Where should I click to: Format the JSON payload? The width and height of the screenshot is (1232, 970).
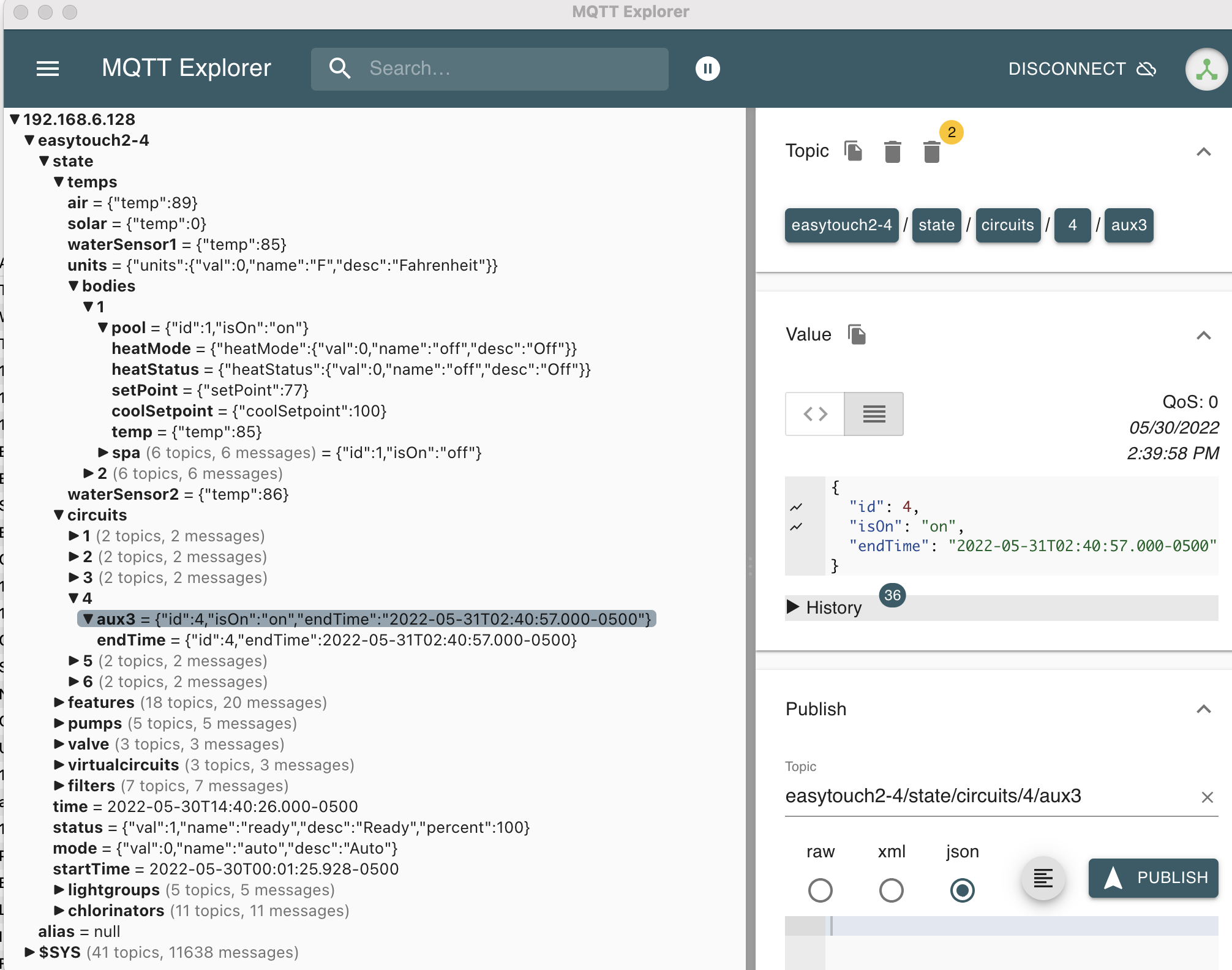[1043, 878]
